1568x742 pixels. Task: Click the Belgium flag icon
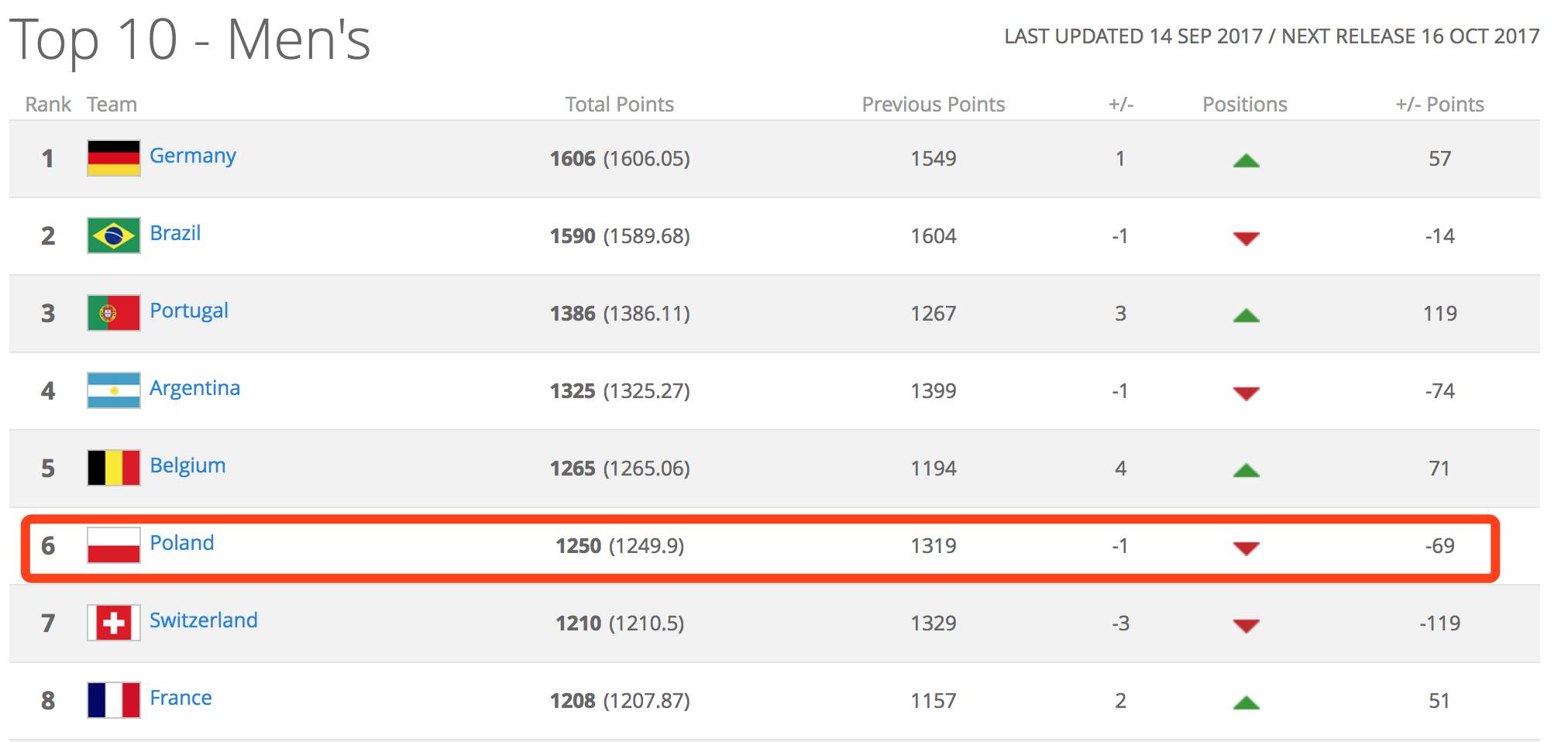tap(114, 468)
